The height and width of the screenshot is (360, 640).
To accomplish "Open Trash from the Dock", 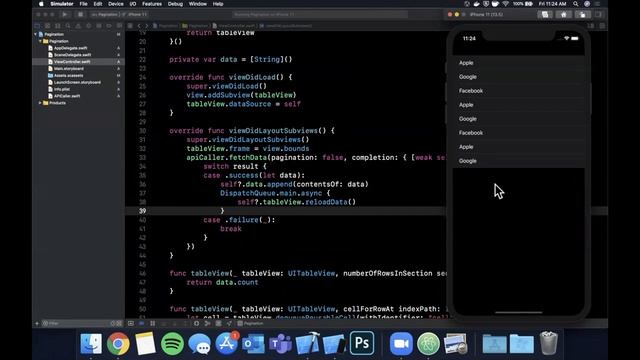I will [549, 343].
